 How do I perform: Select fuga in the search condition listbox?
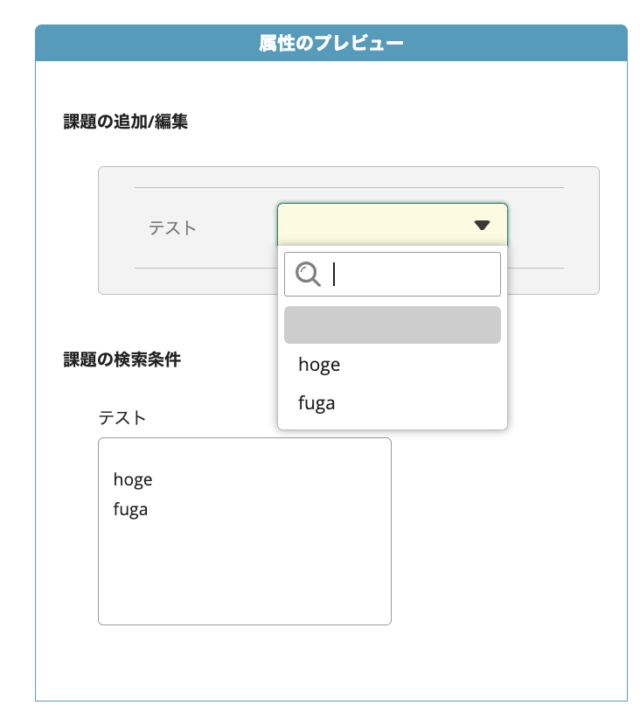click(131, 509)
